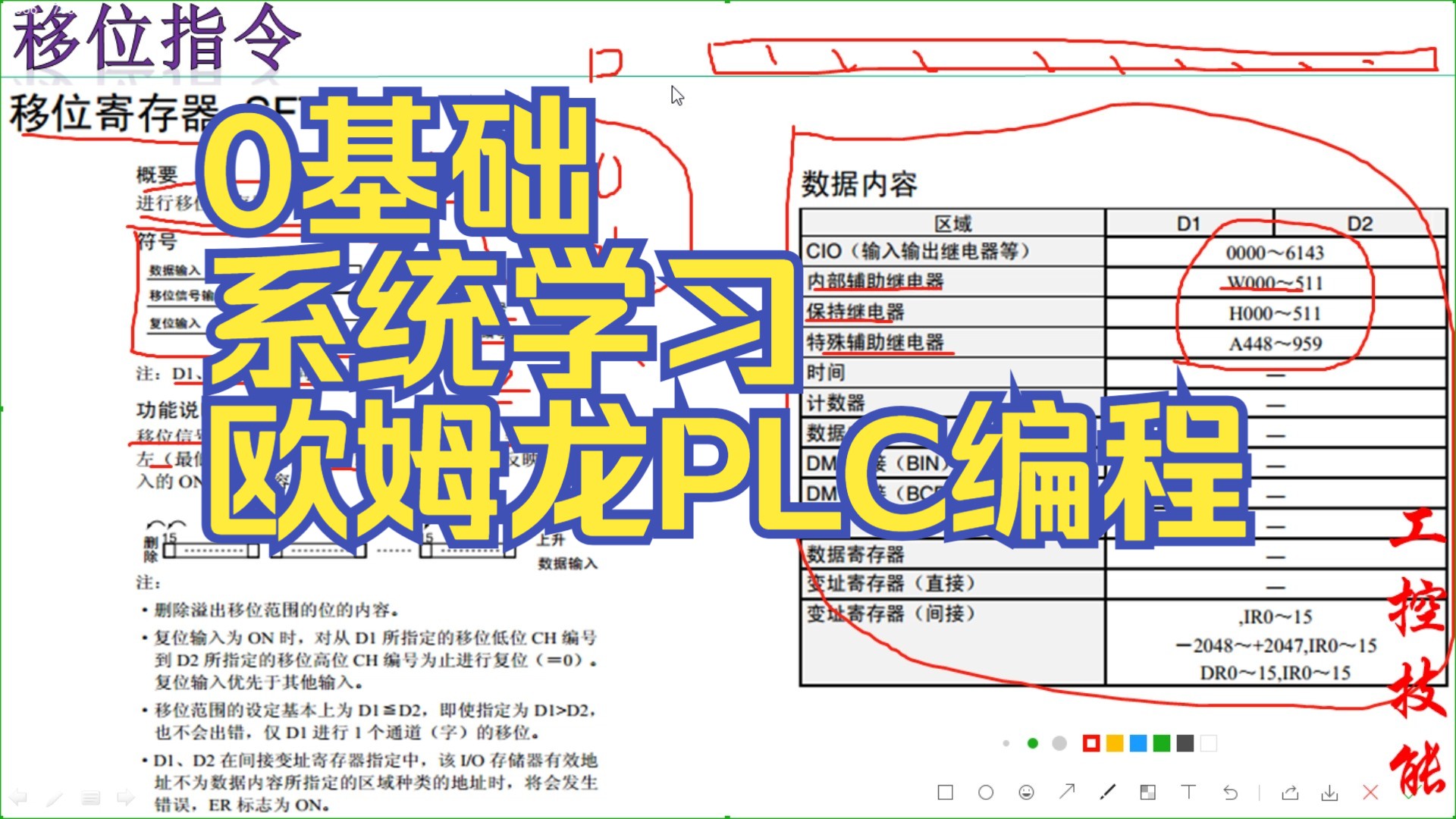Click the CIO（输入输出继电器等） row label
The height and width of the screenshot is (819, 1456).
[x=918, y=251]
